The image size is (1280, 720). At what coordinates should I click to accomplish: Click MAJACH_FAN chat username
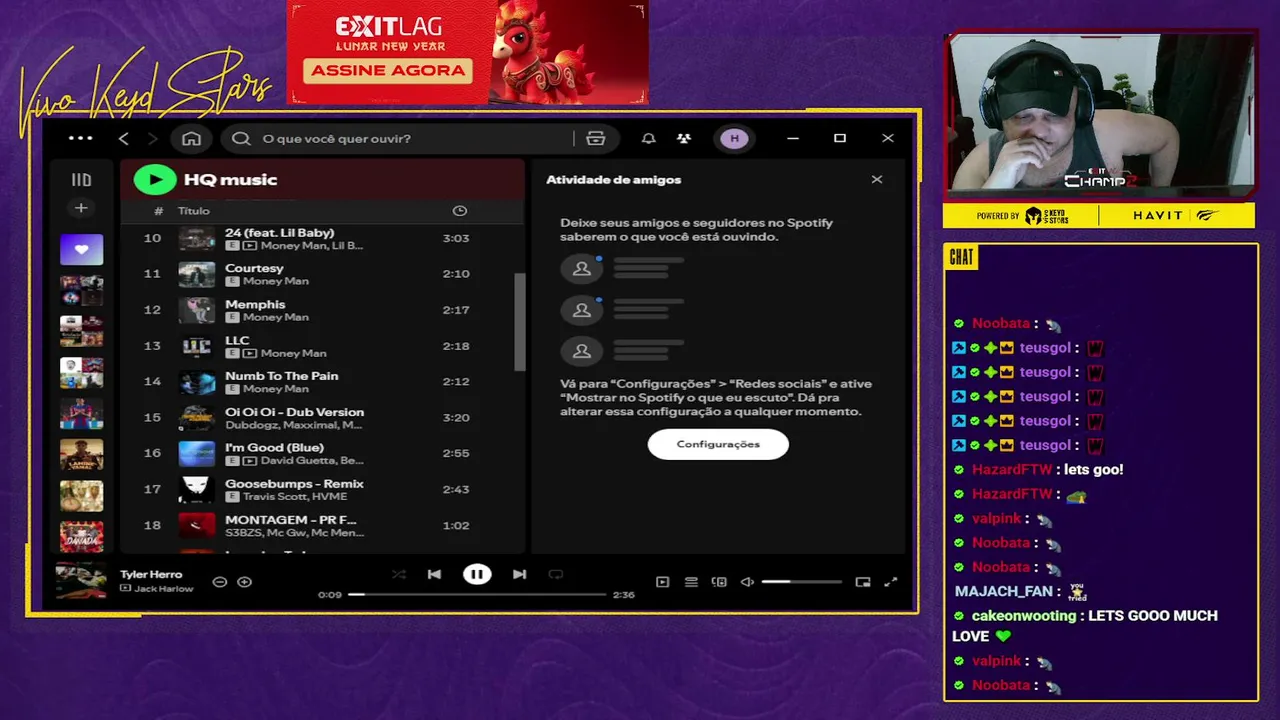point(1003,592)
